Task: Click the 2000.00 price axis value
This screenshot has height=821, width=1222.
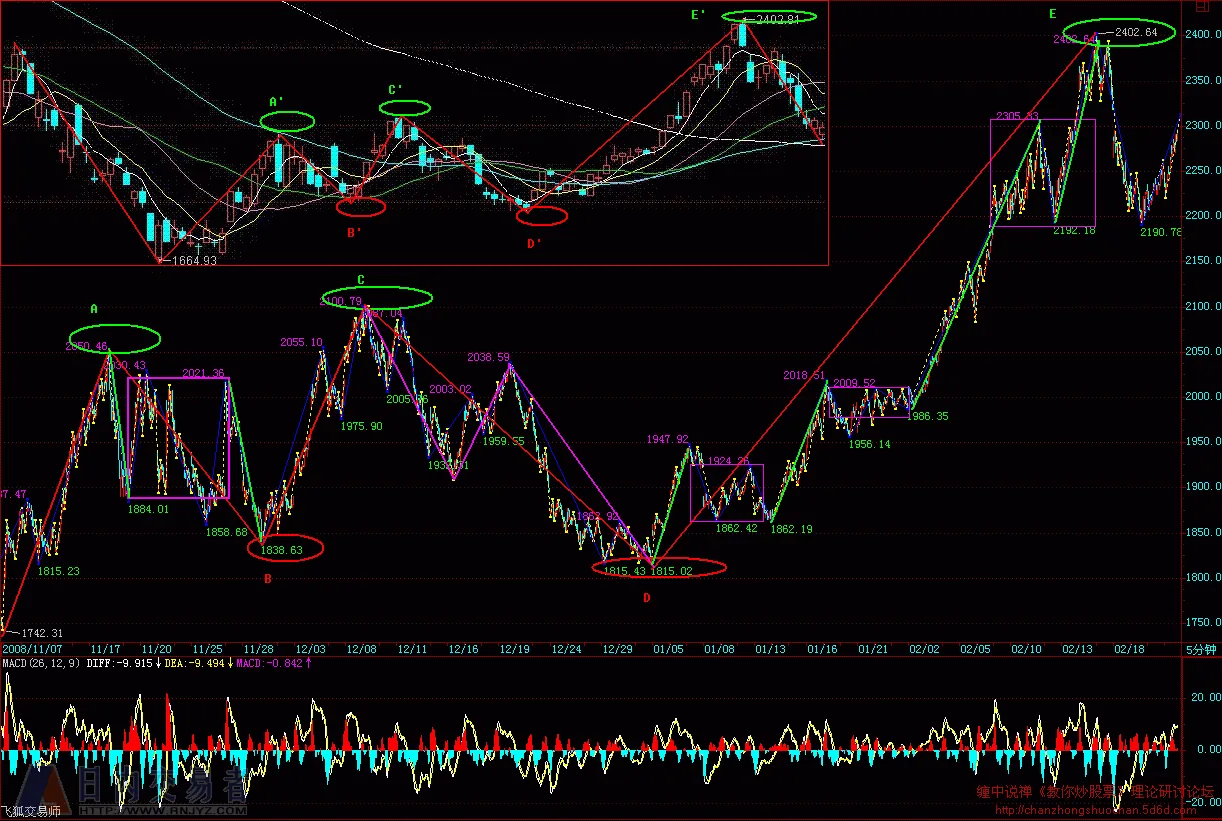Action: 1203,396
